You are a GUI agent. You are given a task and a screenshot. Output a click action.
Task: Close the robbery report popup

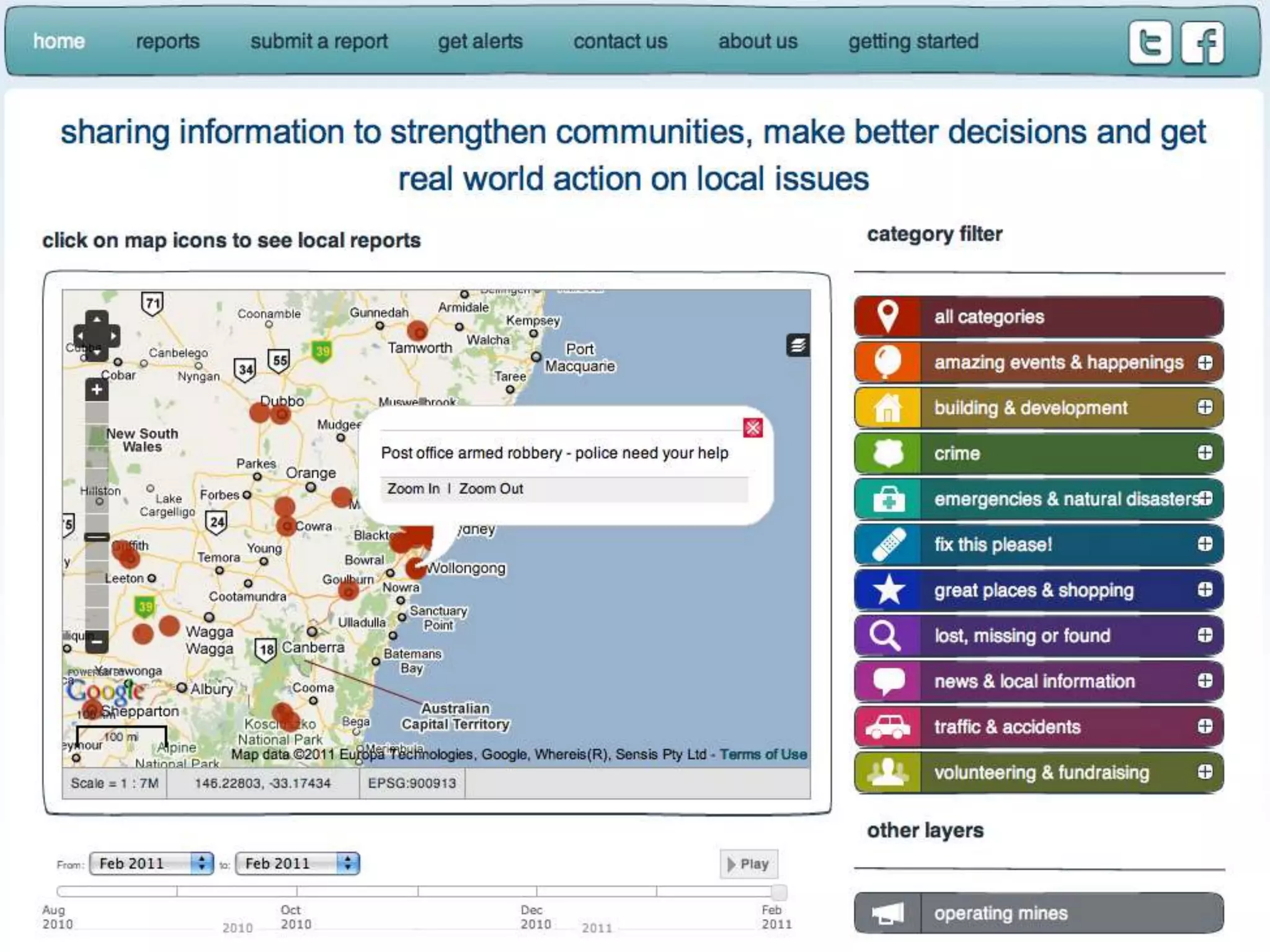click(x=752, y=428)
